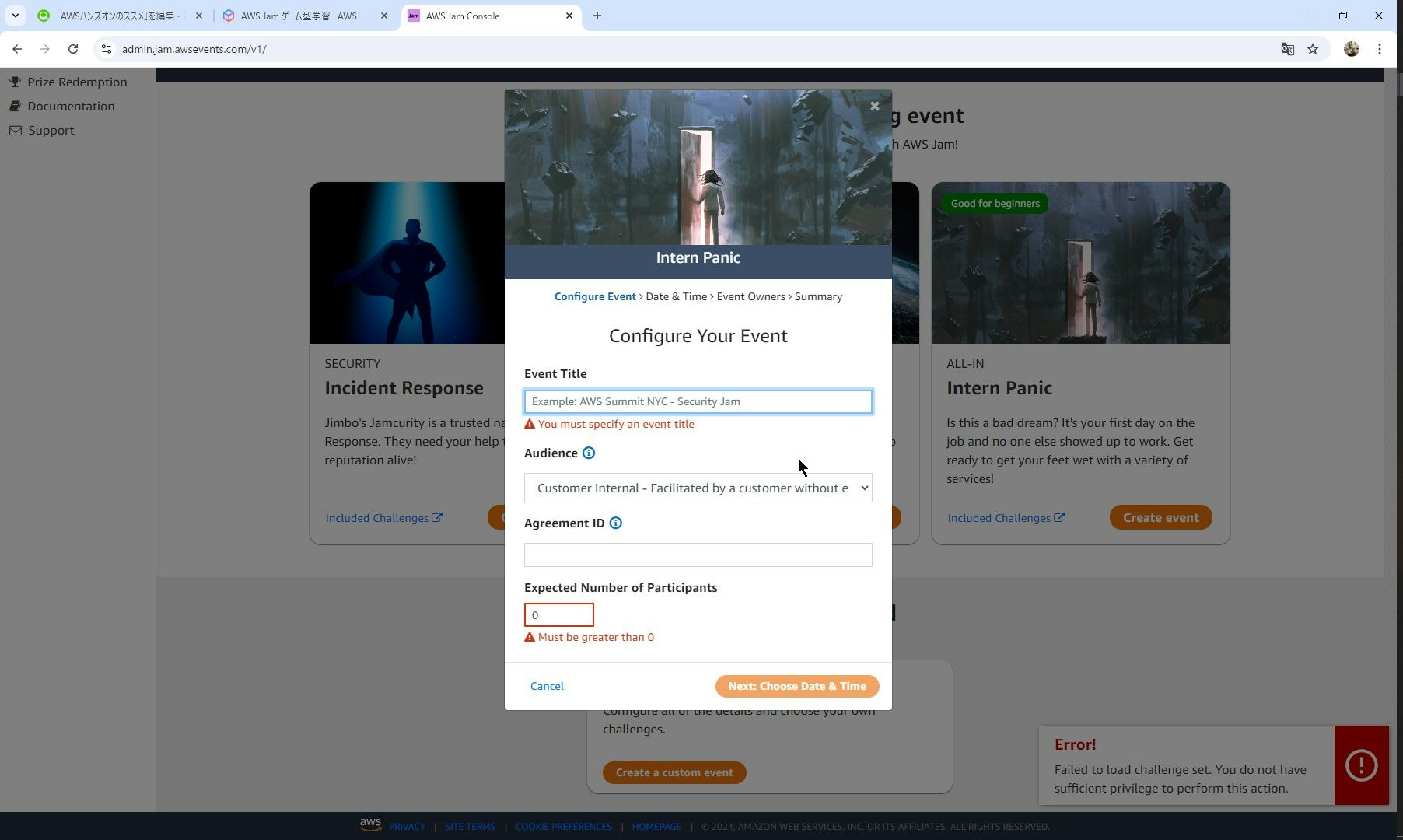Click the Error! notification heading
This screenshot has width=1403, height=840.
coord(1076,744)
